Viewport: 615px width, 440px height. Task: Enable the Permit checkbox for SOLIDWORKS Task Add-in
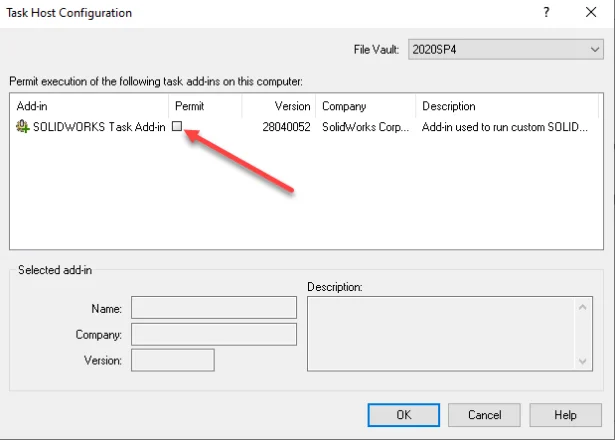click(x=177, y=126)
